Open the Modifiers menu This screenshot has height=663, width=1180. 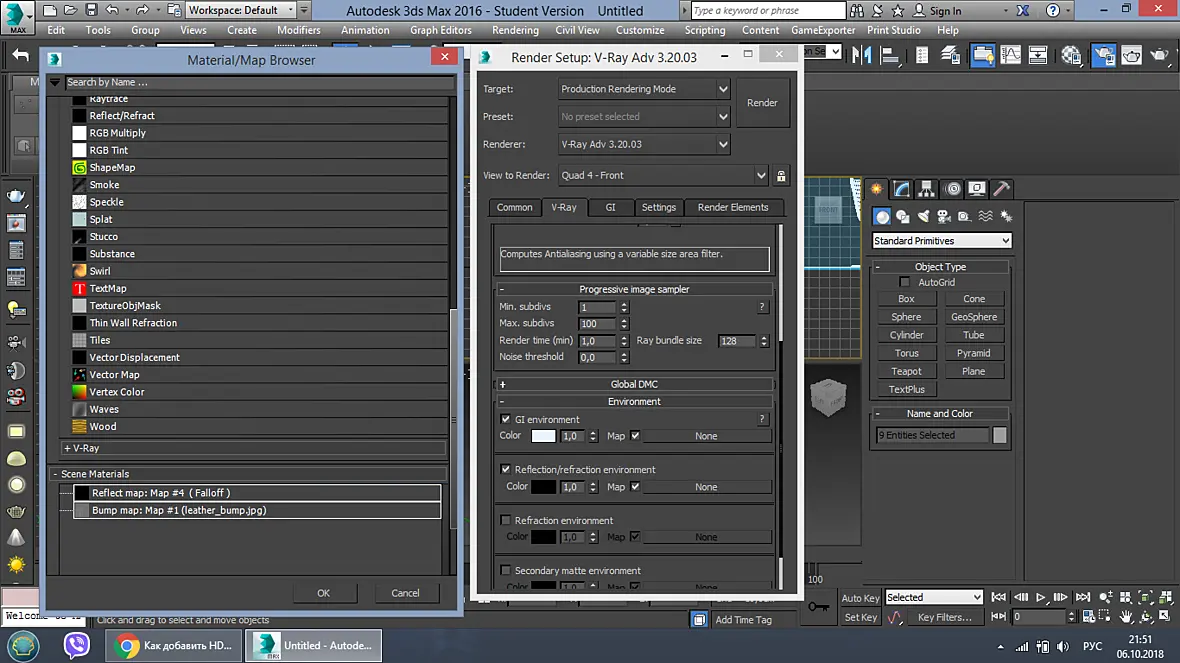coord(299,30)
